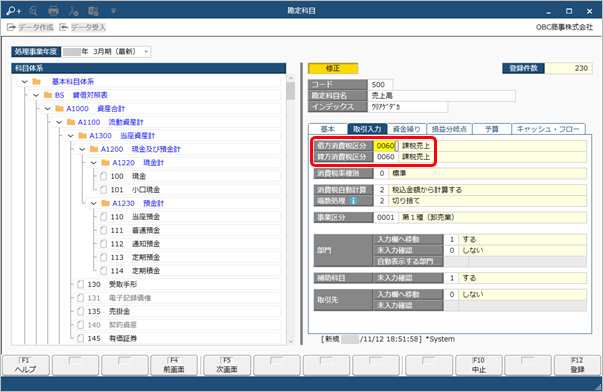Click the zoom-in magnifier icon in title bar
Viewport: 603px width, 392px height.
click(13, 11)
